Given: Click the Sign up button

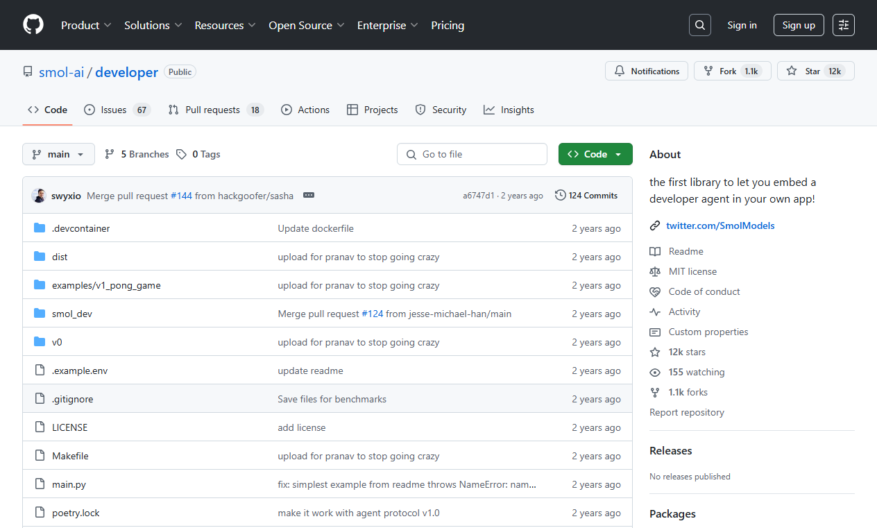Looking at the screenshot, I should (798, 25).
